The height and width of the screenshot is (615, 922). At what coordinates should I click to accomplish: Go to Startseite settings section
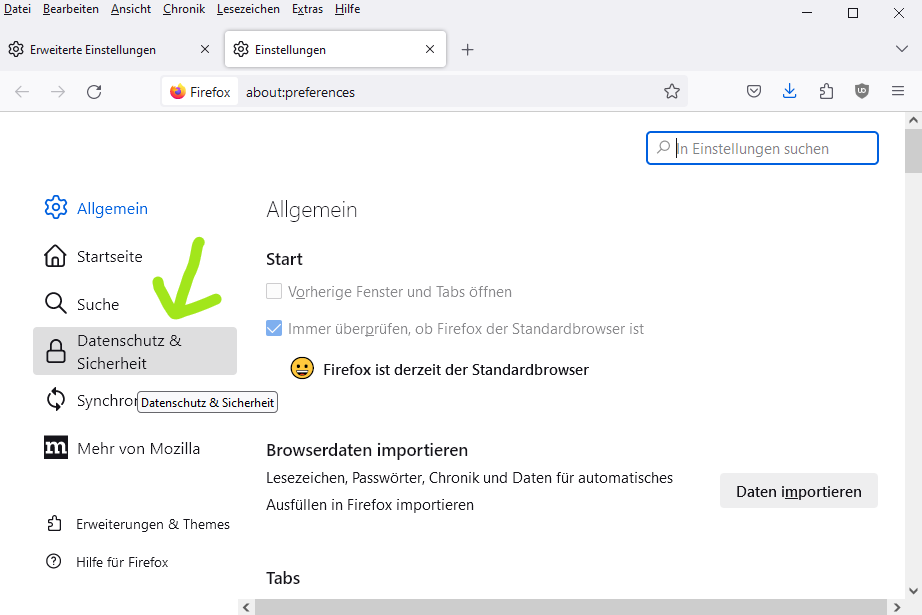coord(109,257)
